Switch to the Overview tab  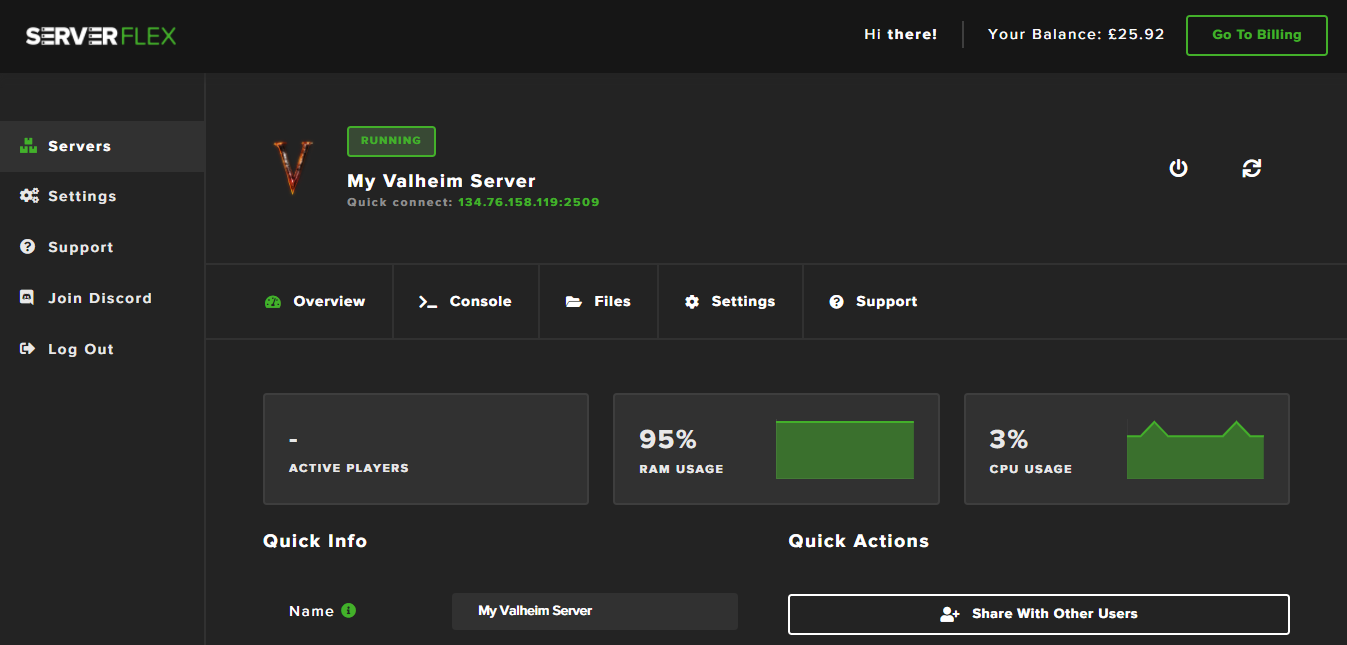pos(315,301)
